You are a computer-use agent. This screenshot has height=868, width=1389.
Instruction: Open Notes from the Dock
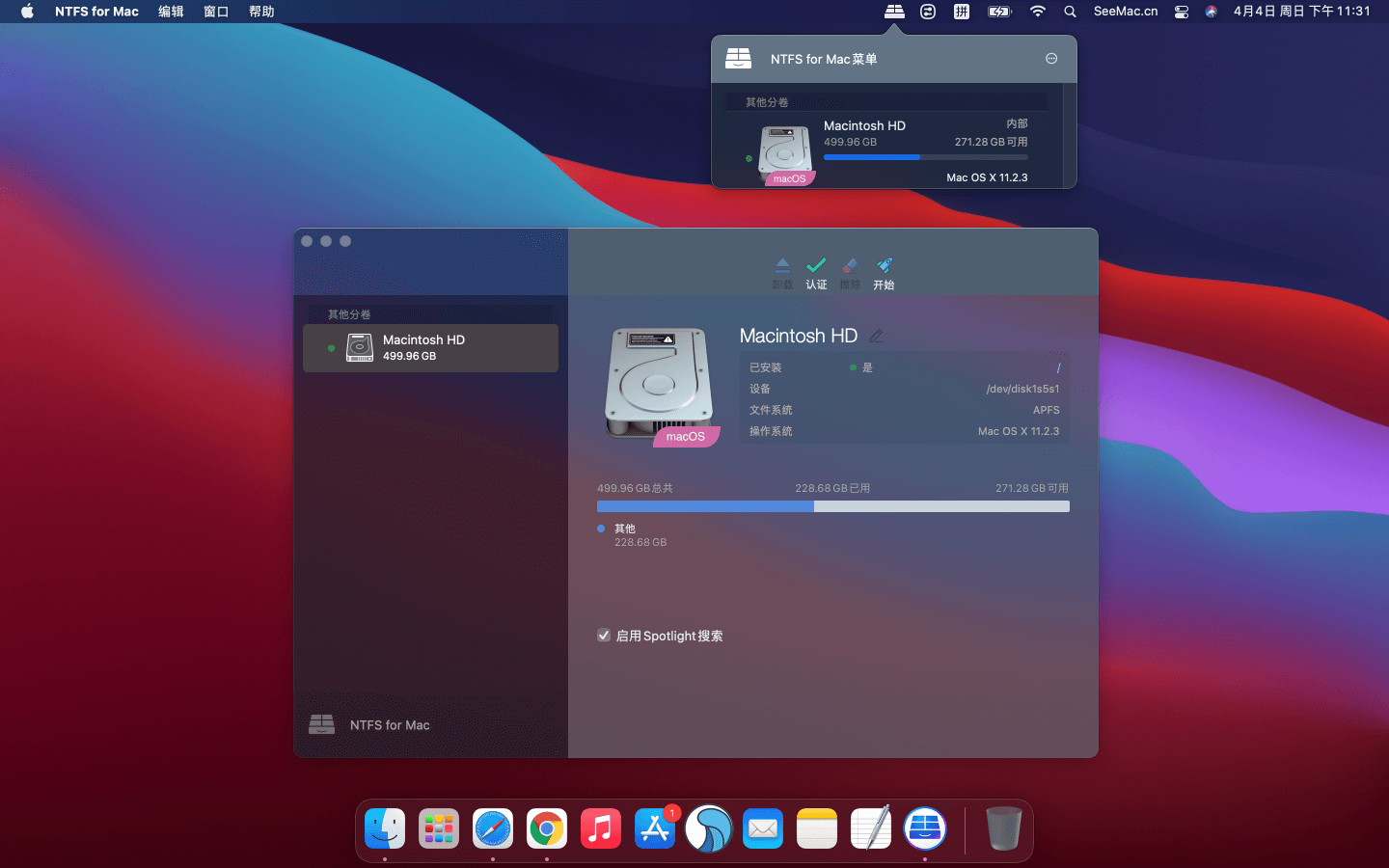(x=817, y=828)
